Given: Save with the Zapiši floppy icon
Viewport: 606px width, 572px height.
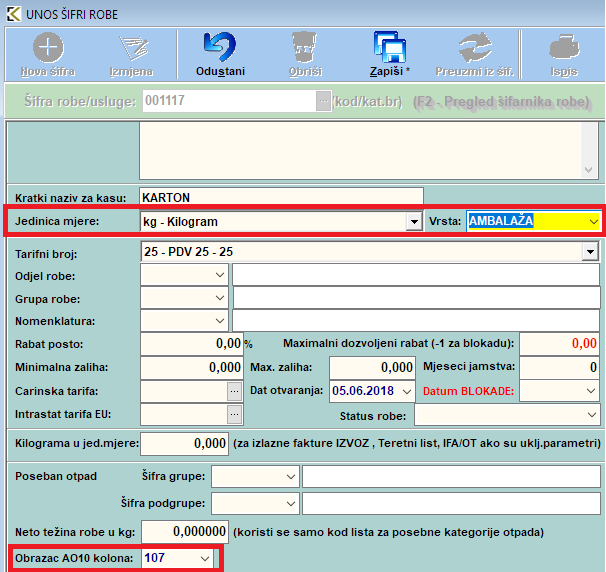Looking at the screenshot, I should point(390,47).
